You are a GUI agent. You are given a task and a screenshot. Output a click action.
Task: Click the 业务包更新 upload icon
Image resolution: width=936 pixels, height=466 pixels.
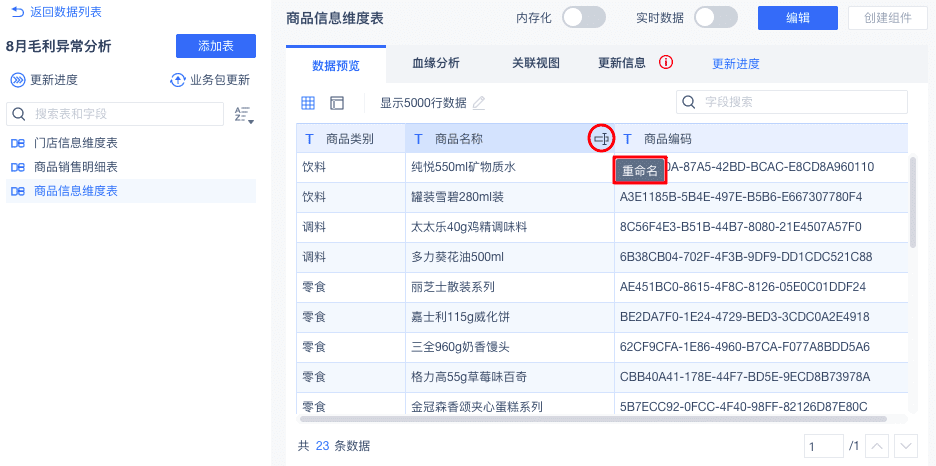tap(178, 81)
